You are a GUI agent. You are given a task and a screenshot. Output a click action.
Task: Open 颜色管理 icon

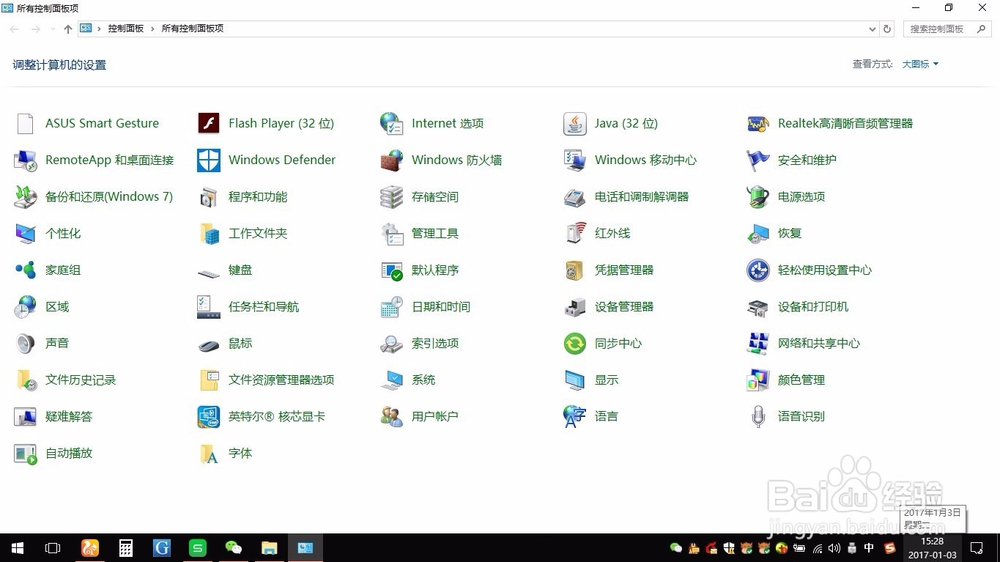[758, 380]
